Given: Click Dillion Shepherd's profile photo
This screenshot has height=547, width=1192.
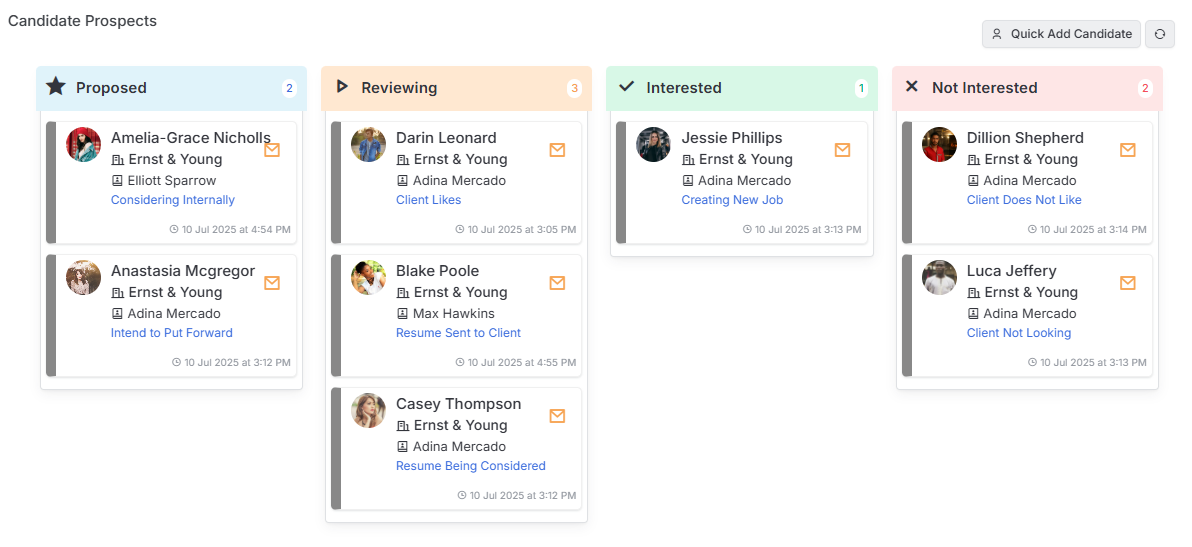Looking at the screenshot, I should click(x=940, y=144).
